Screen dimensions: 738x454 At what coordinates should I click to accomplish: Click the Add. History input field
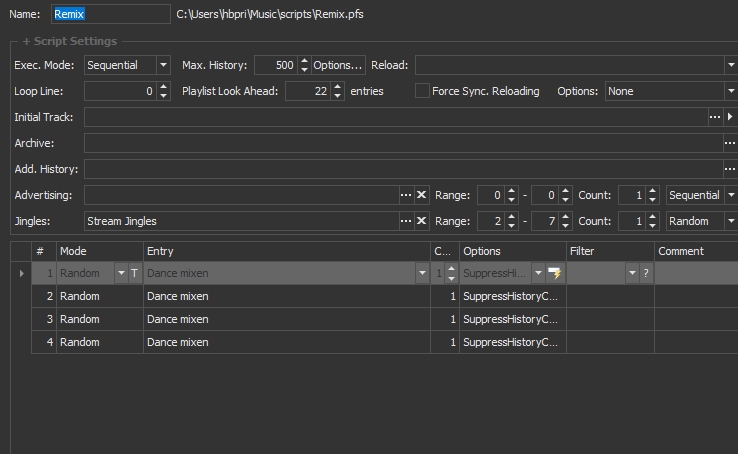pyautogui.click(x=403, y=169)
